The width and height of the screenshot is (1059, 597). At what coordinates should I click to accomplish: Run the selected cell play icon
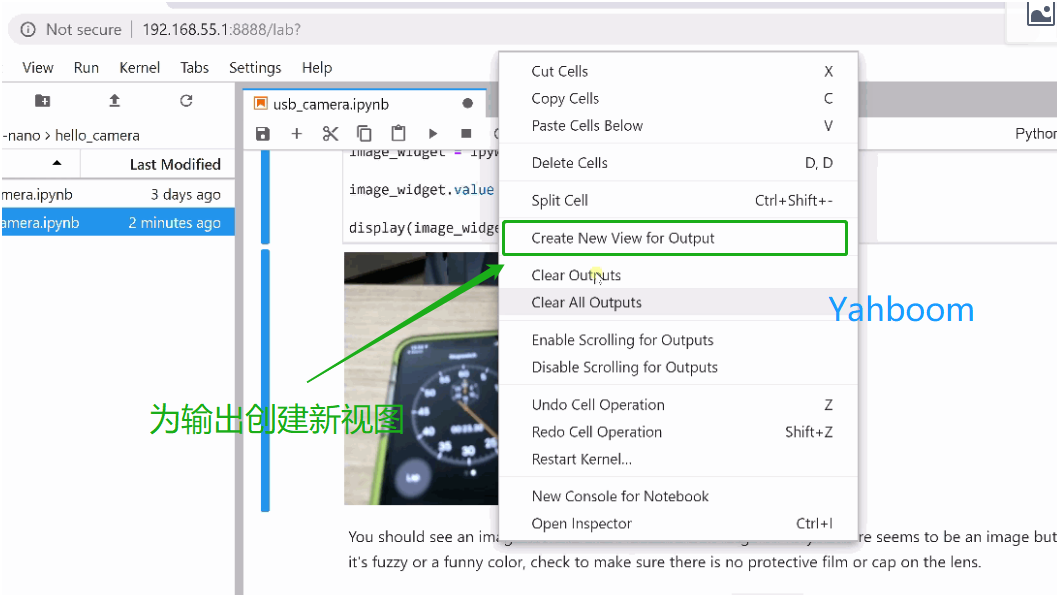click(x=433, y=134)
